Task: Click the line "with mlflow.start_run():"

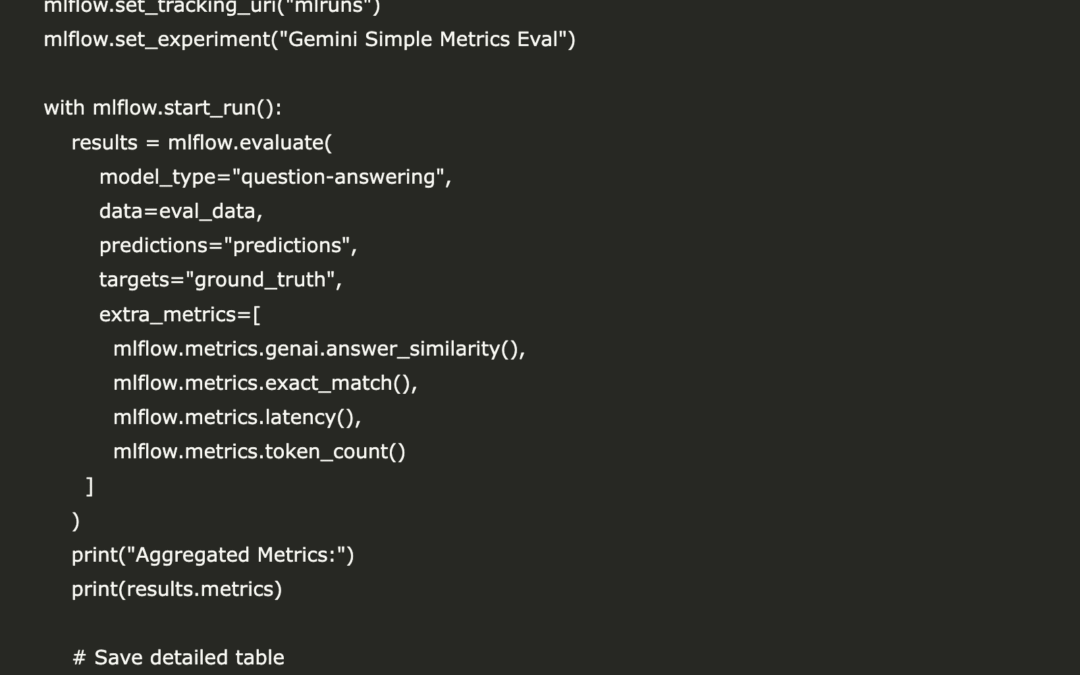Action: pos(163,108)
